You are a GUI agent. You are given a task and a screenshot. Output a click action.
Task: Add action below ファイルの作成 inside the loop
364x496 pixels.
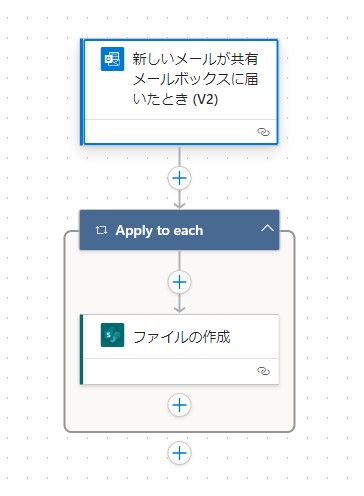[179, 405]
